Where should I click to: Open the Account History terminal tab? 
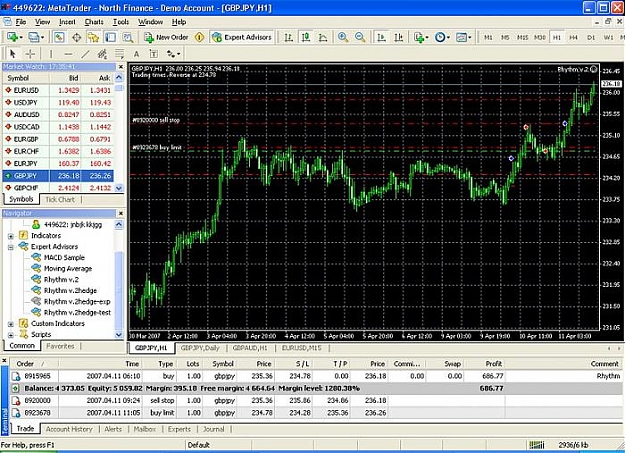(x=69, y=429)
